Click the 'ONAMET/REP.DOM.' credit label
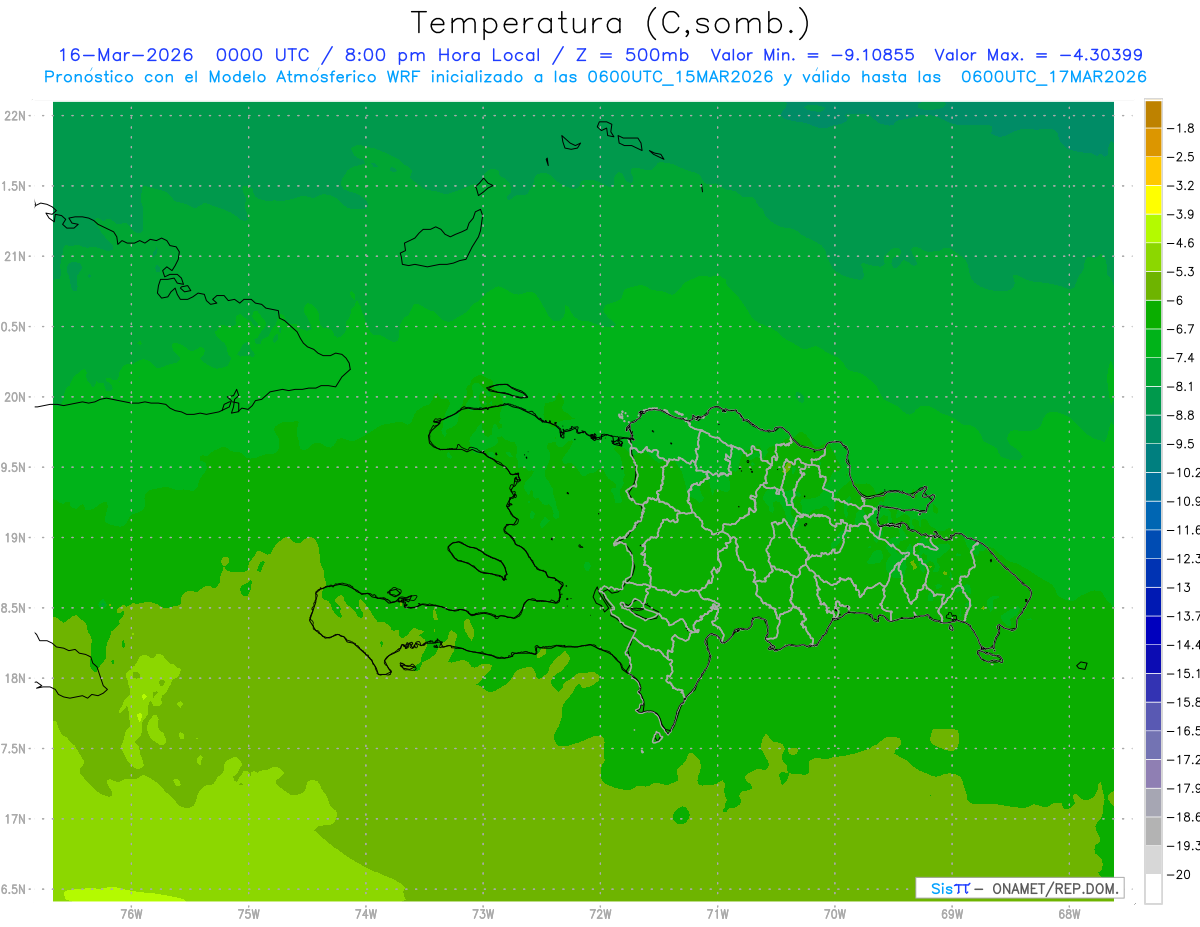1200x927 pixels. (1054, 888)
